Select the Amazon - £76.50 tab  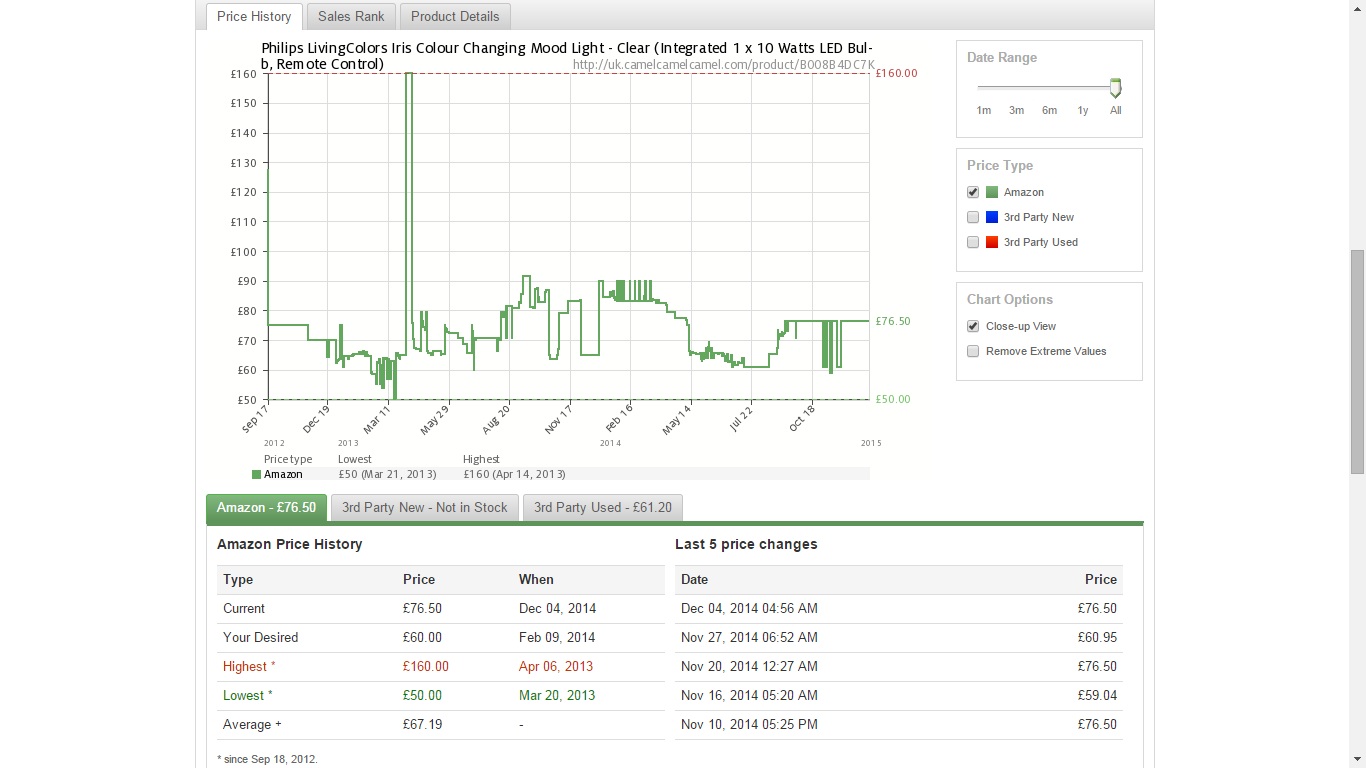pos(266,508)
